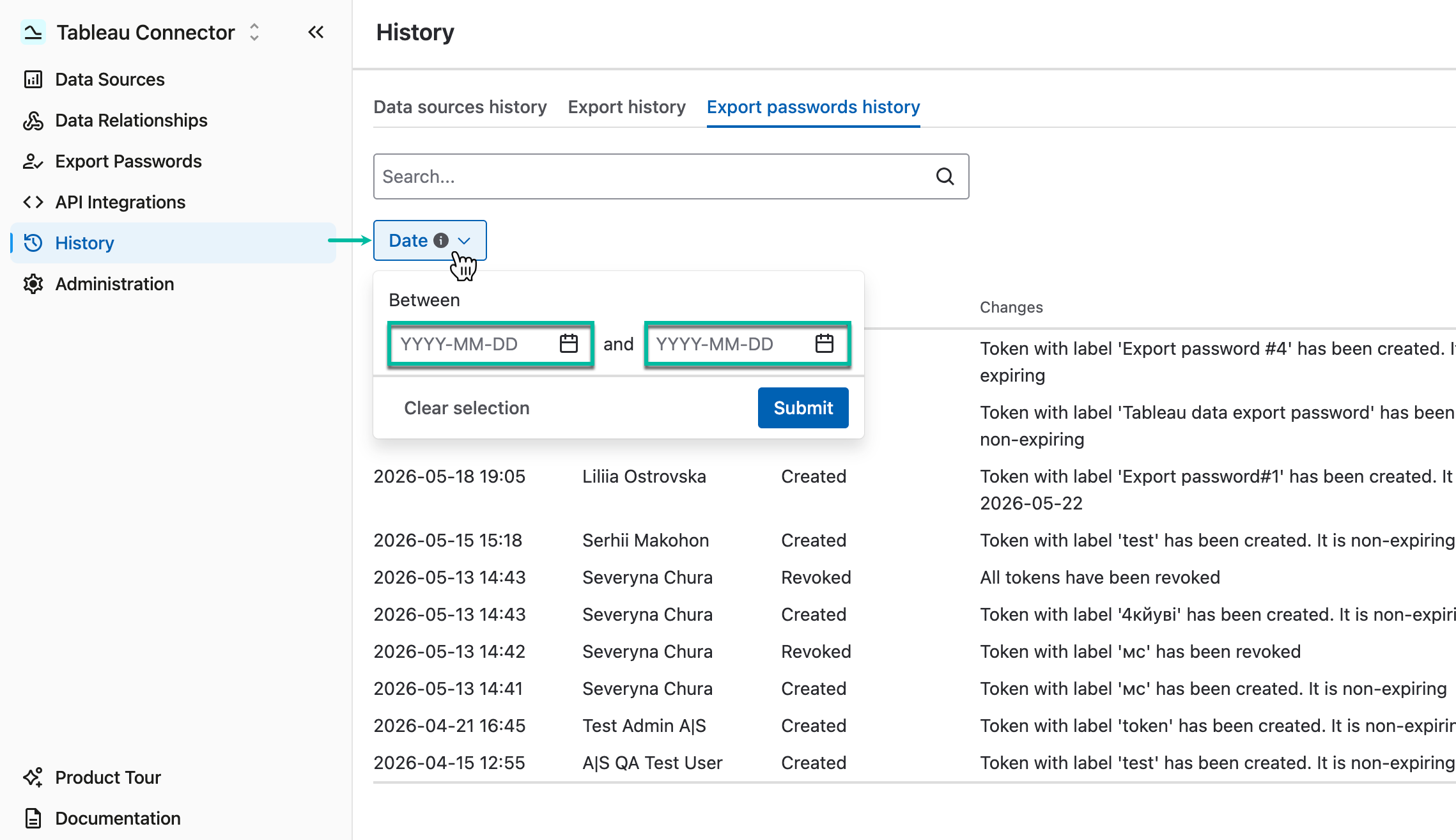Click the Data Sources chart icon
Viewport: 1456px width, 840px height.
pos(33,79)
